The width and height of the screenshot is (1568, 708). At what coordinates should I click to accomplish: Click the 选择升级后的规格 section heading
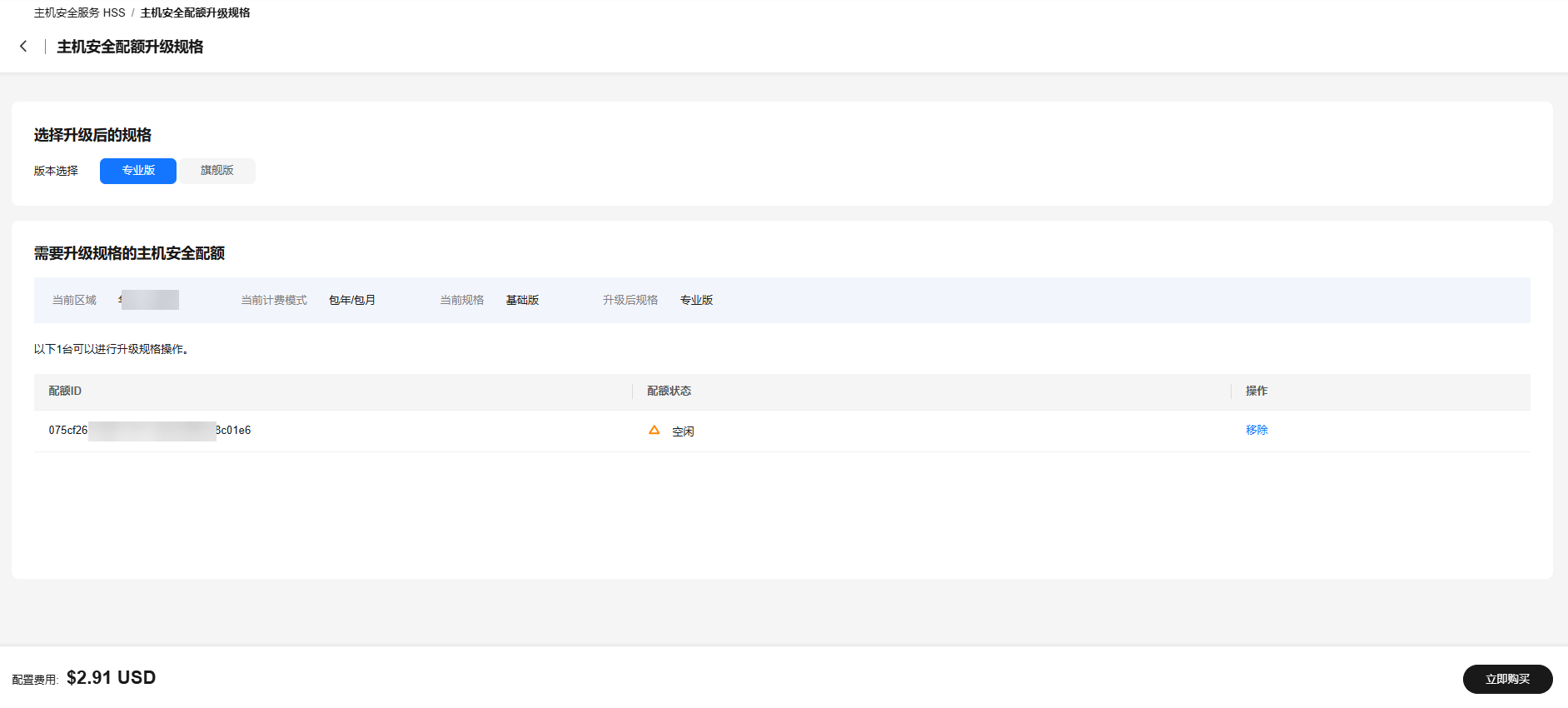92,135
